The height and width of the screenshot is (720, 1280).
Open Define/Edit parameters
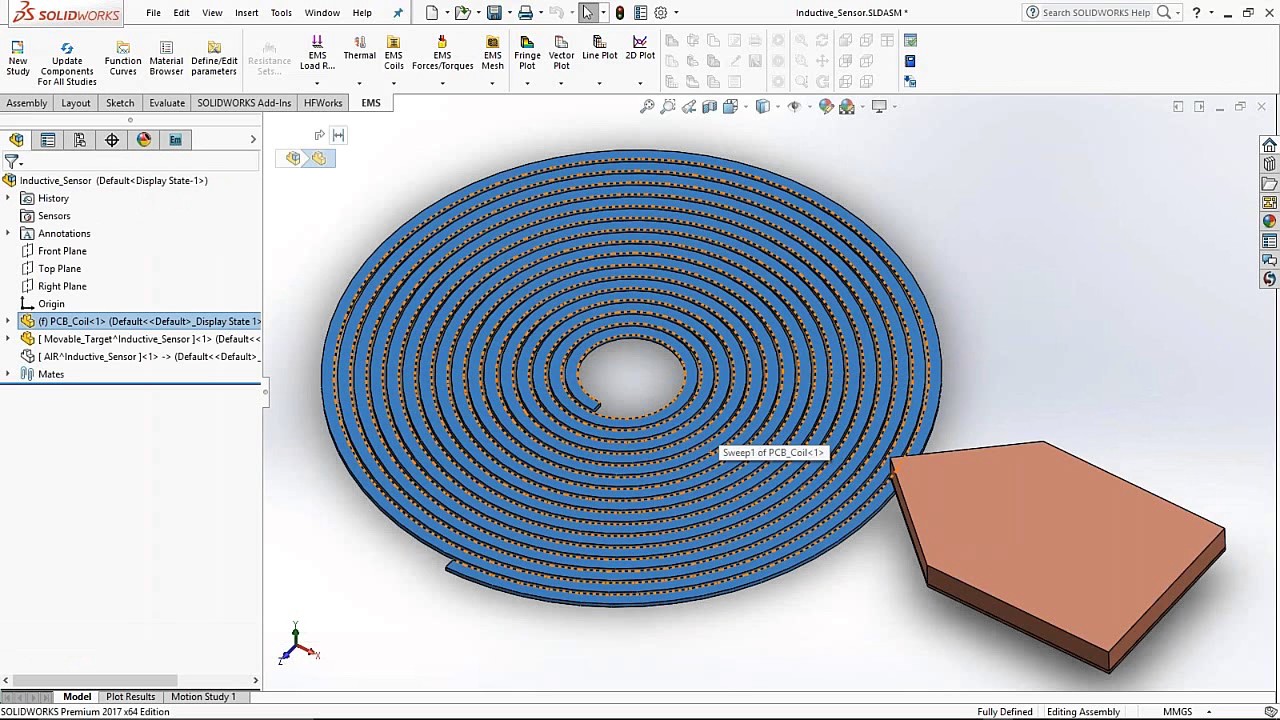214,59
